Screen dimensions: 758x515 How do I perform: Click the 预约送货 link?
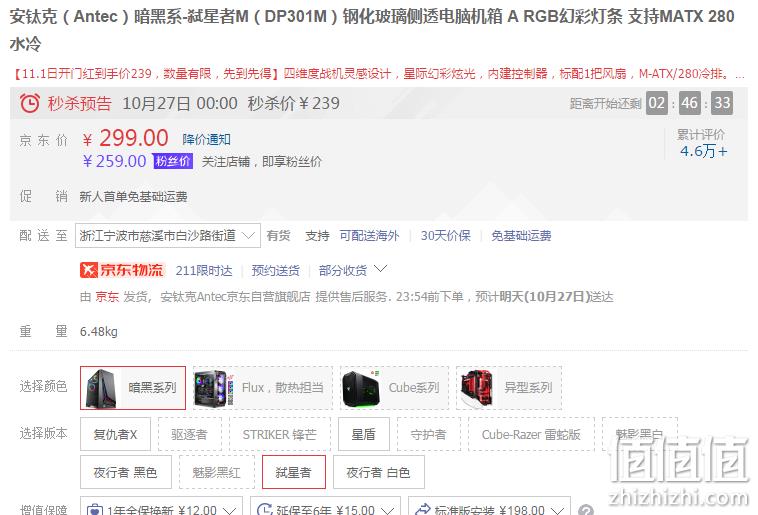click(x=276, y=270)
